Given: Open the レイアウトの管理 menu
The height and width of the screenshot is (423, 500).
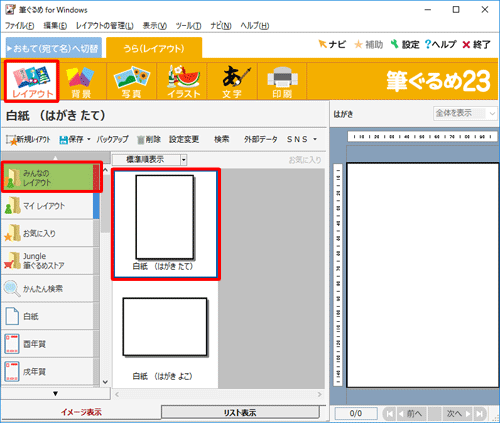Looking at the screenshot, I should pos(105,26).
